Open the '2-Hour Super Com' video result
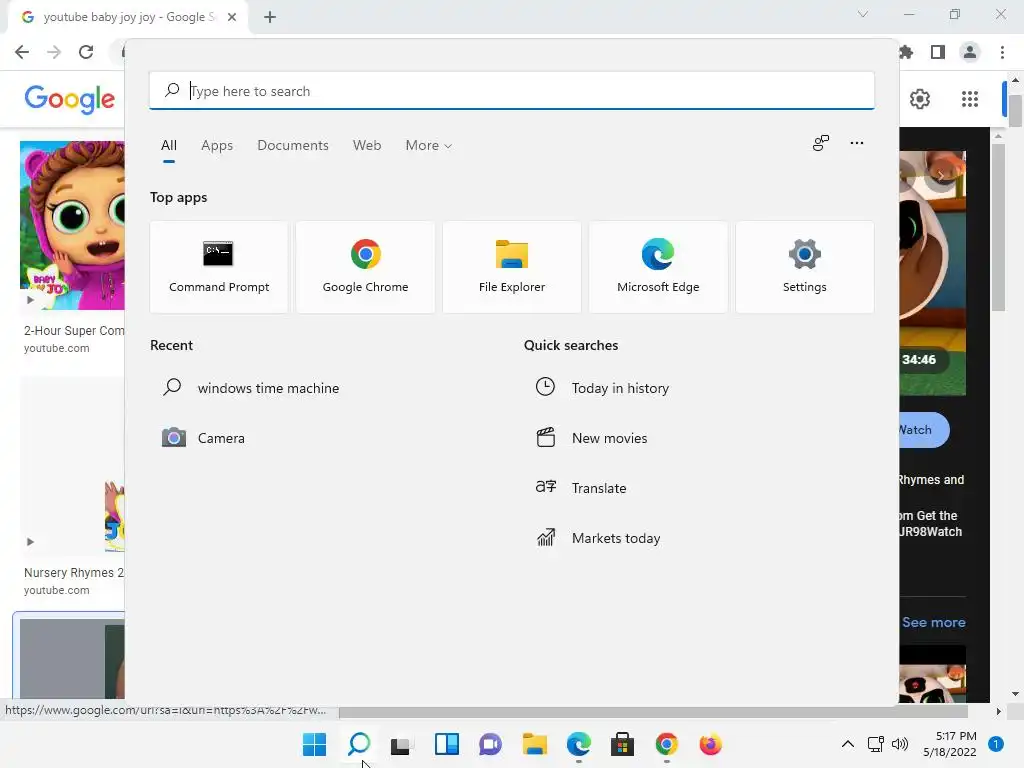Viewport: 1024px width, 768px height. pos(74,330)
